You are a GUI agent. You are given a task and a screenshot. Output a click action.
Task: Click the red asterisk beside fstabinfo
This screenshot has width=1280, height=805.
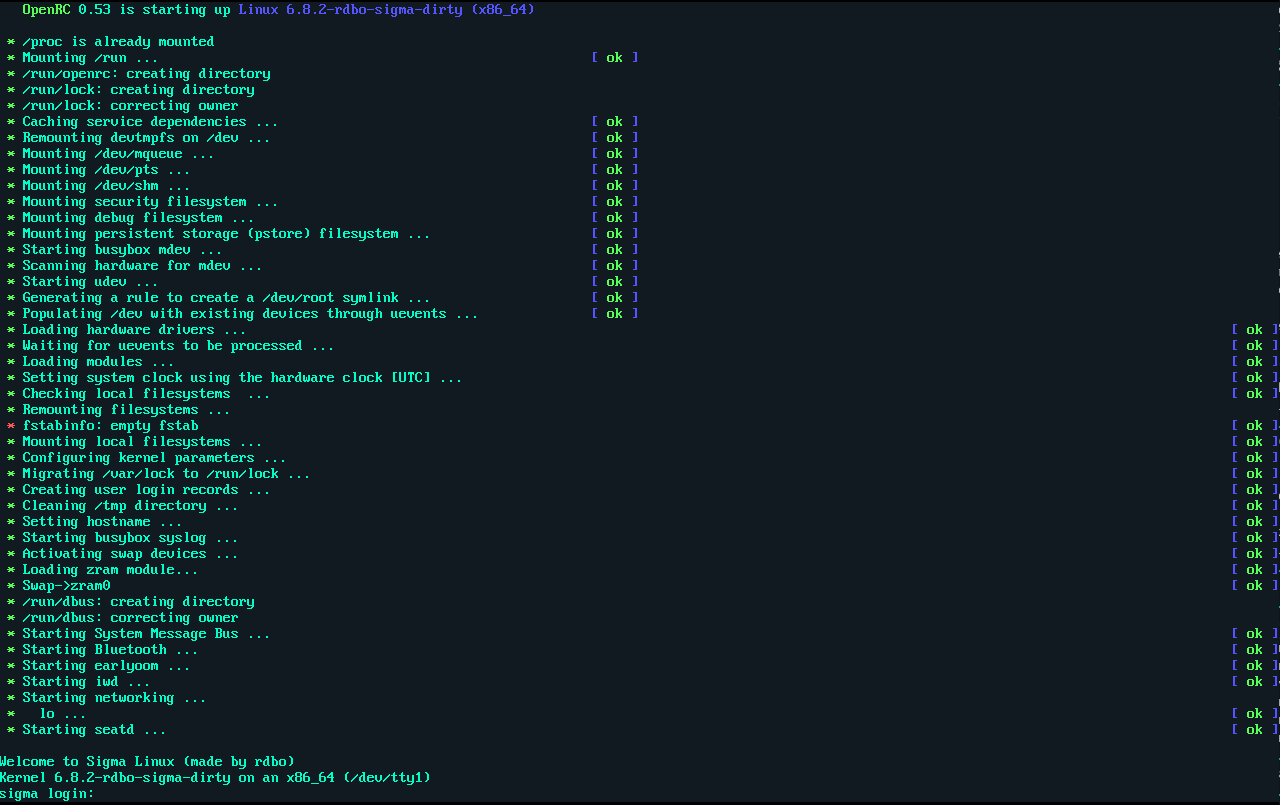pyautogui.click(x=11, y=426)
